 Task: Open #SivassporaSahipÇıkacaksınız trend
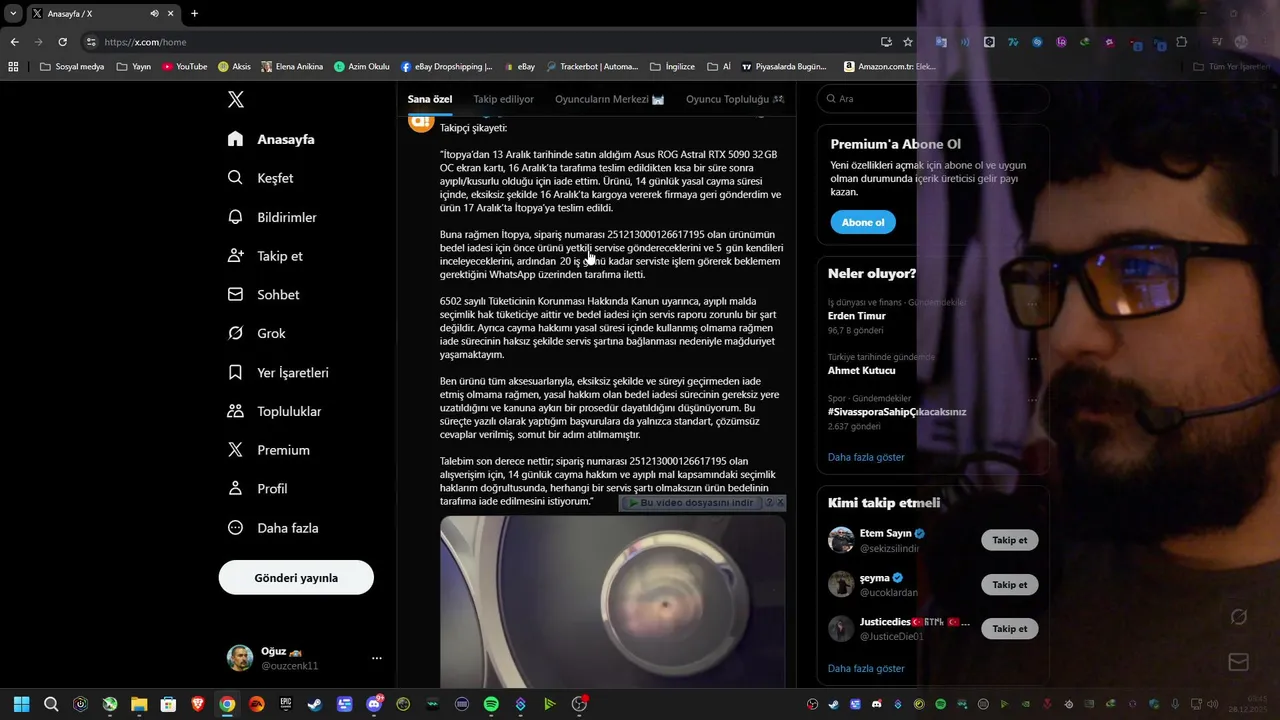(897, 412)
